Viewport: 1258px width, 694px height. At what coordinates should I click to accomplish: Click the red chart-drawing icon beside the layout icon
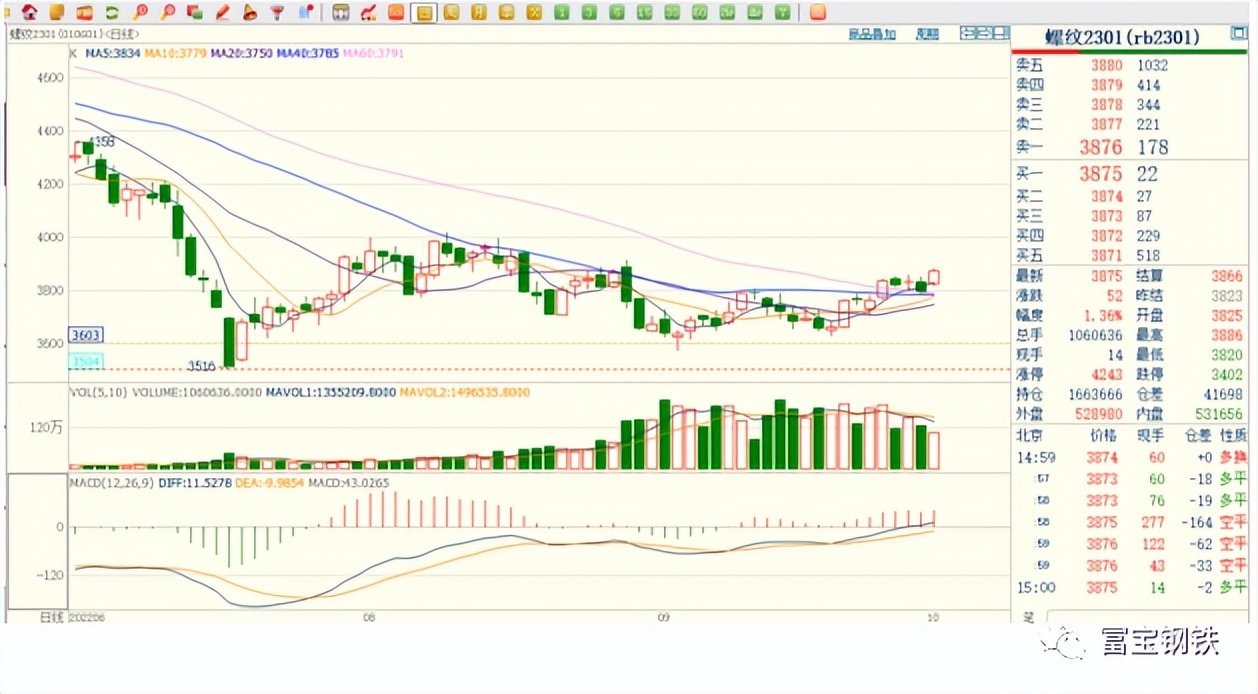(369, 13)
